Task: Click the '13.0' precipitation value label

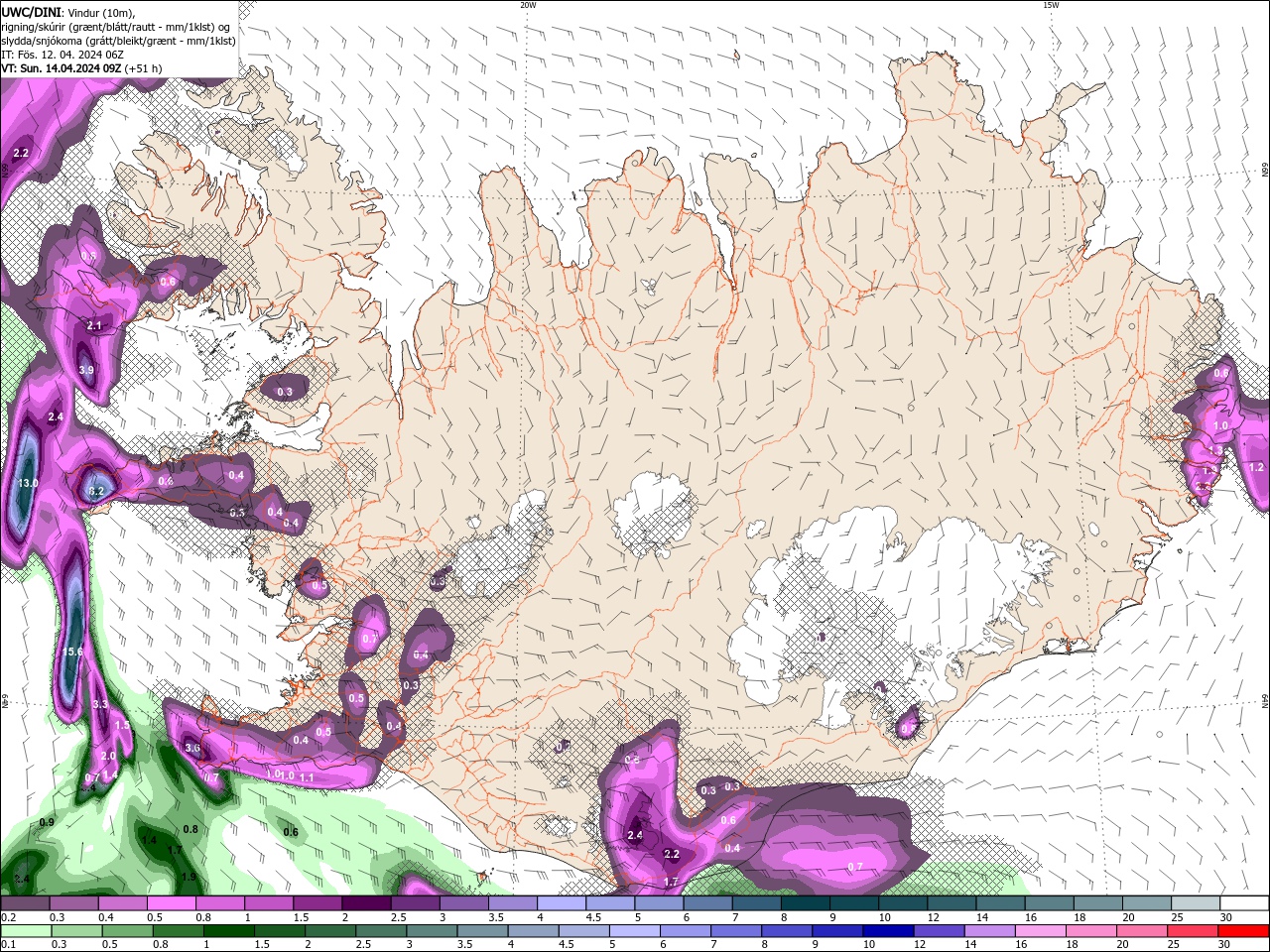Action: (x=28, y=483)
